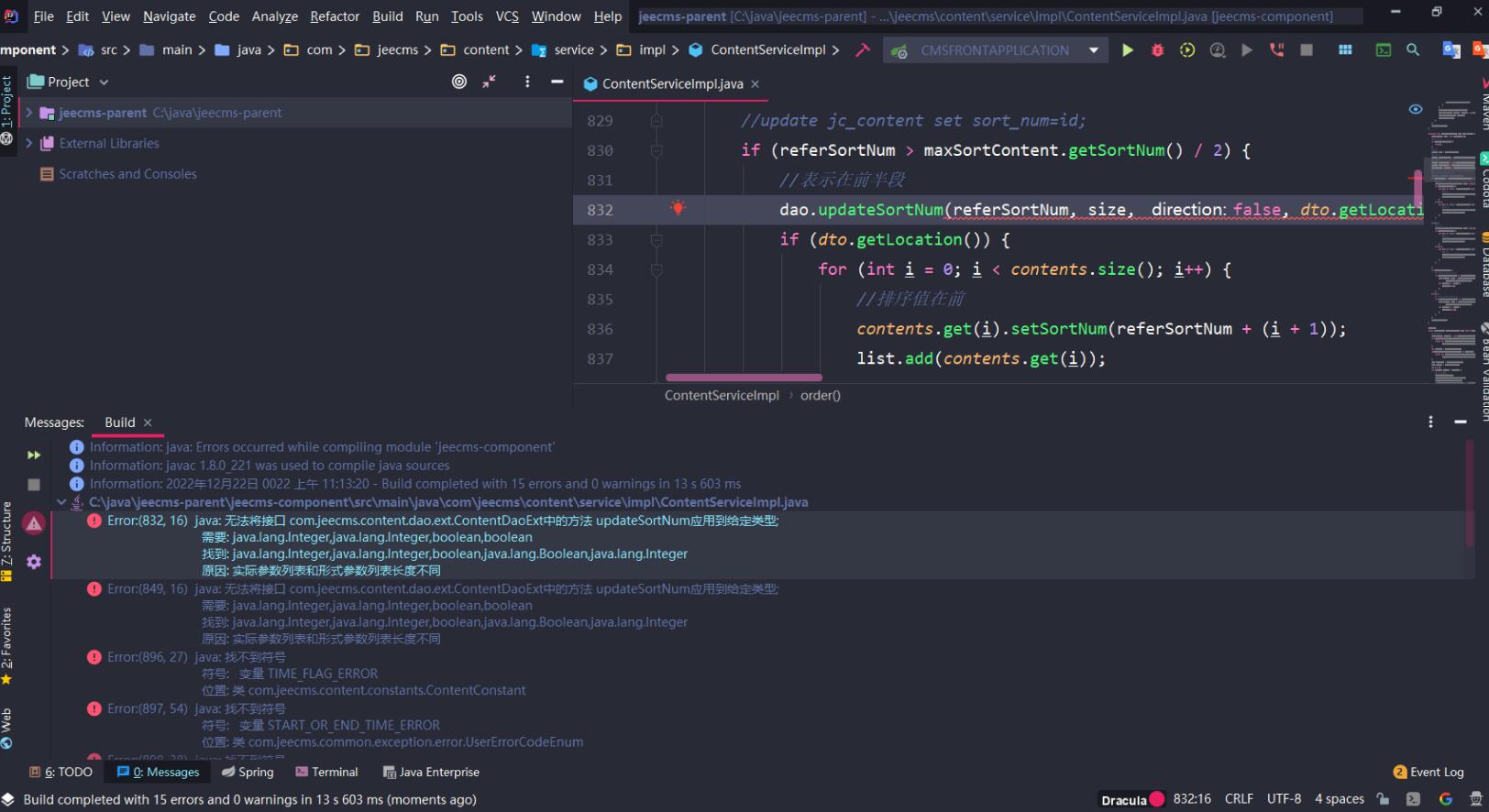Image resolution: width=1489 pixels, height=812 pixels.
Task: Click the rerun double-arrow icon in Messages
Action: click(x=34, y=455)
